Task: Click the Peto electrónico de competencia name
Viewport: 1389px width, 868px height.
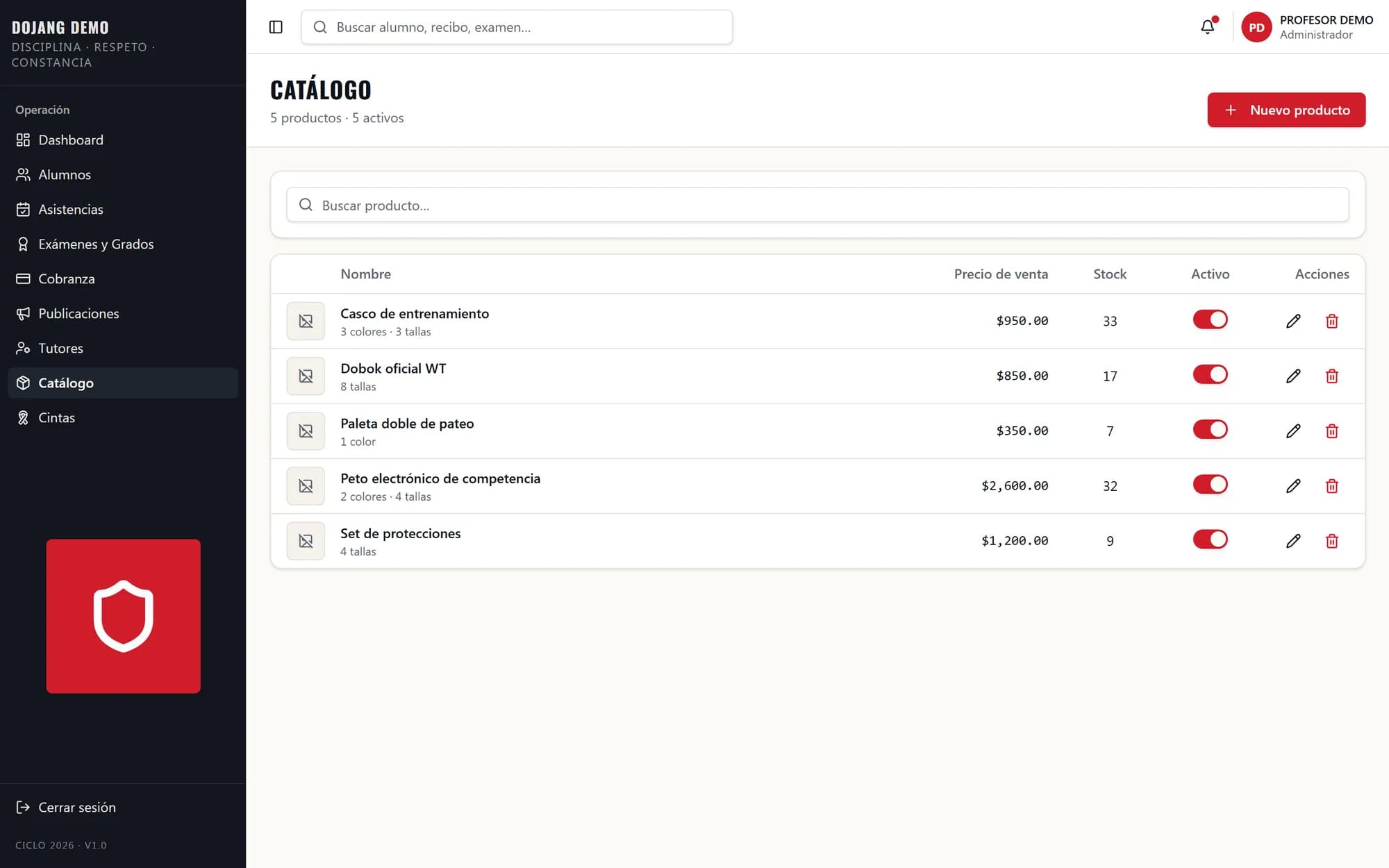Action: [440, 478]
